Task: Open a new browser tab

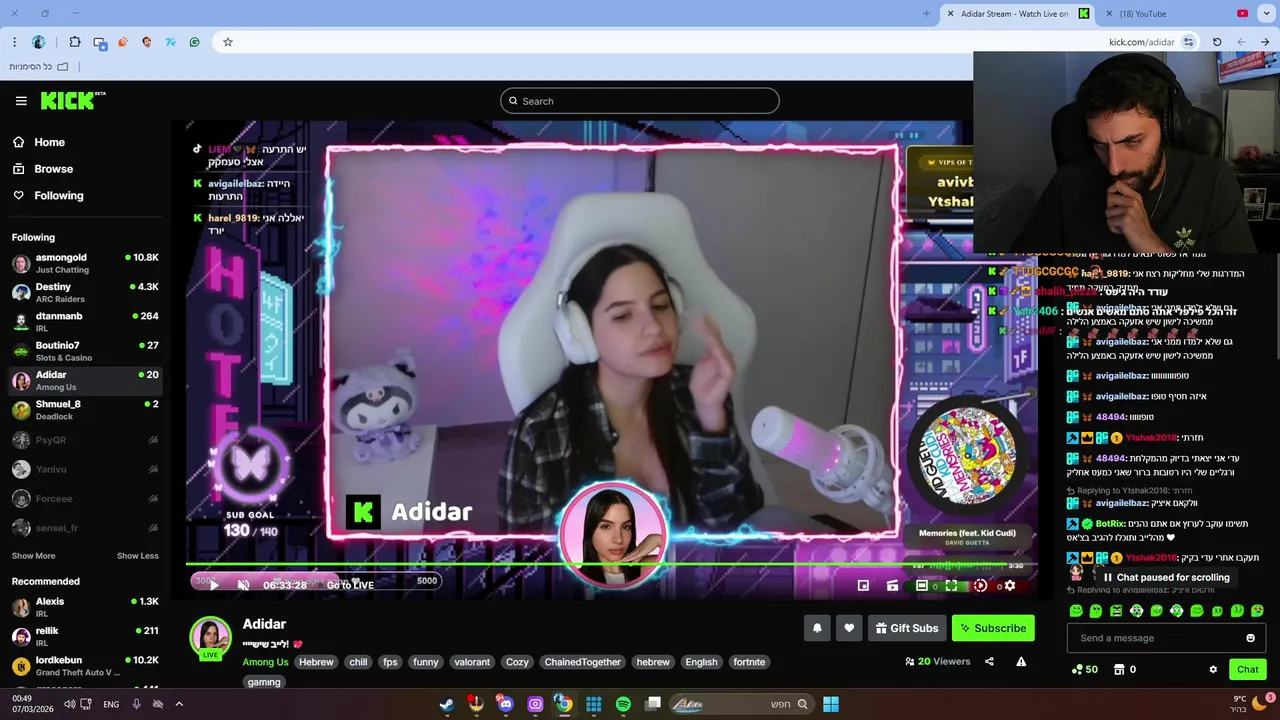Action: tap(926, 13)
